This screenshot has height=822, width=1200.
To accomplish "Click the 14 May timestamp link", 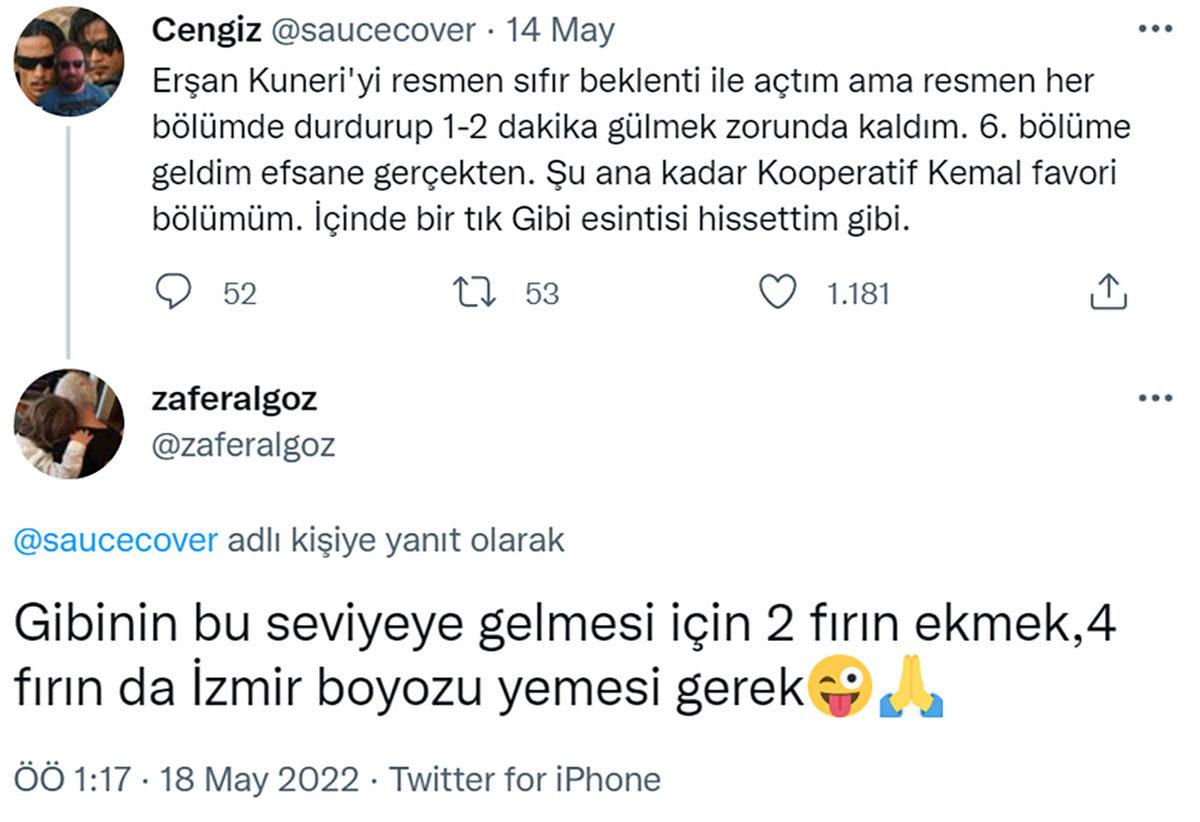I will tap(558, 29).
